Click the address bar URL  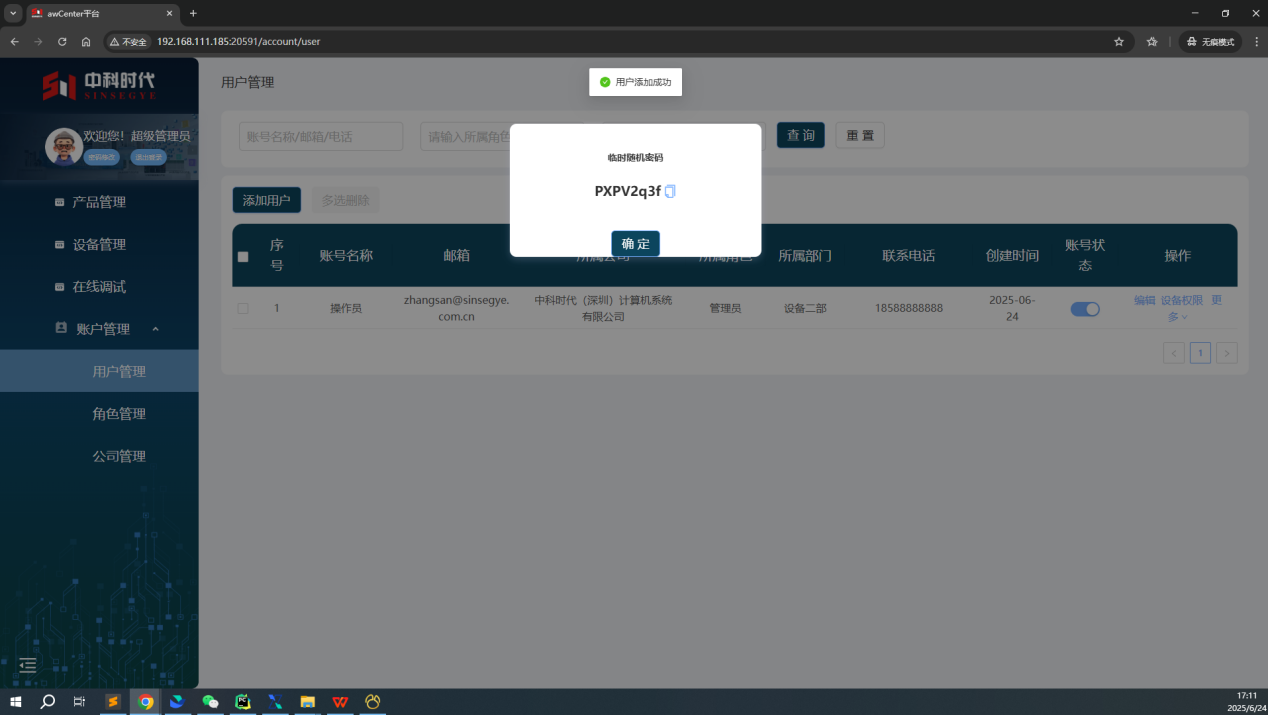pos(238,42)
